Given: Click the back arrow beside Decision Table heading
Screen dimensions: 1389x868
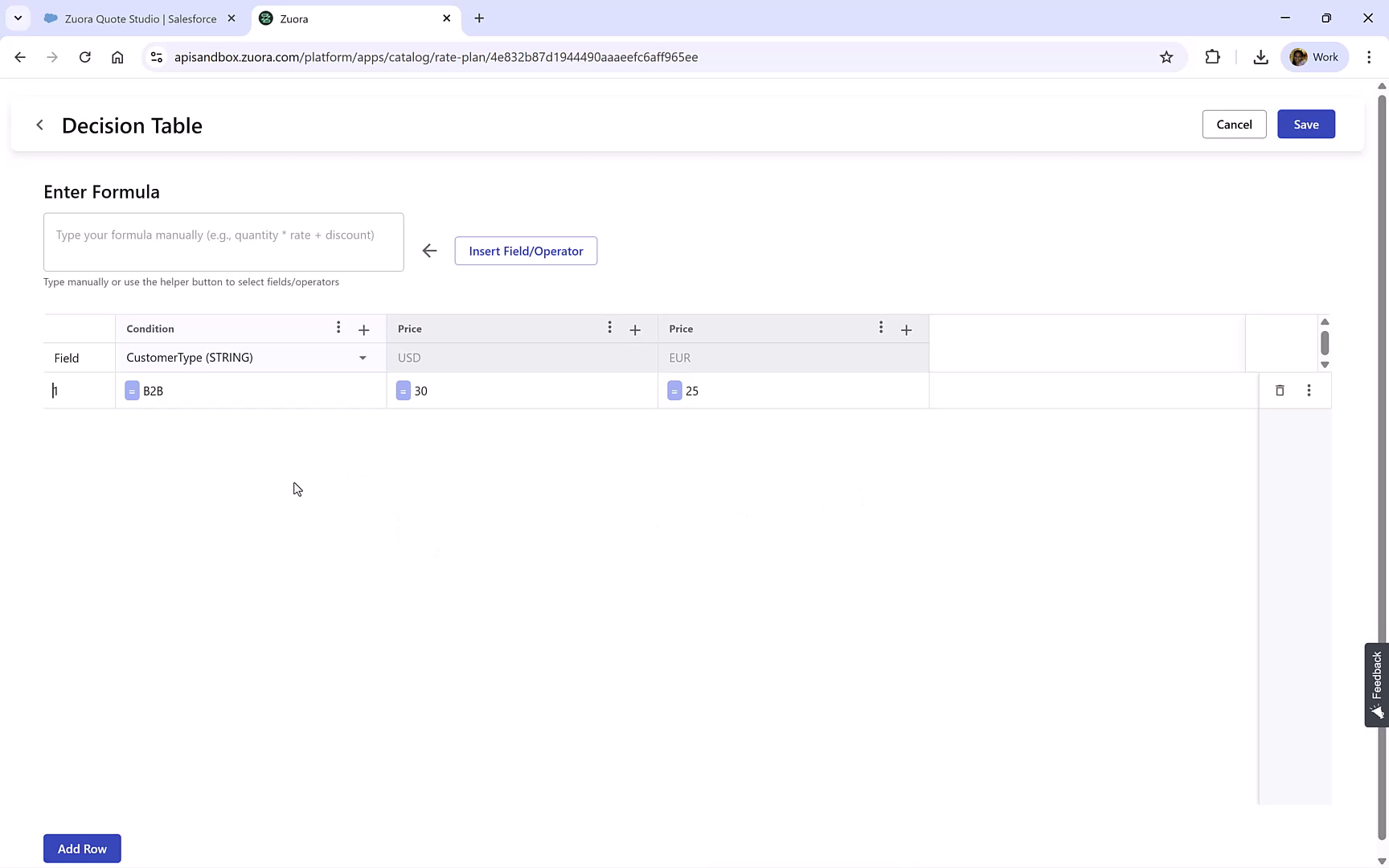Looking at the screenshot, I should pyautogui.click(x=39, y=125).
